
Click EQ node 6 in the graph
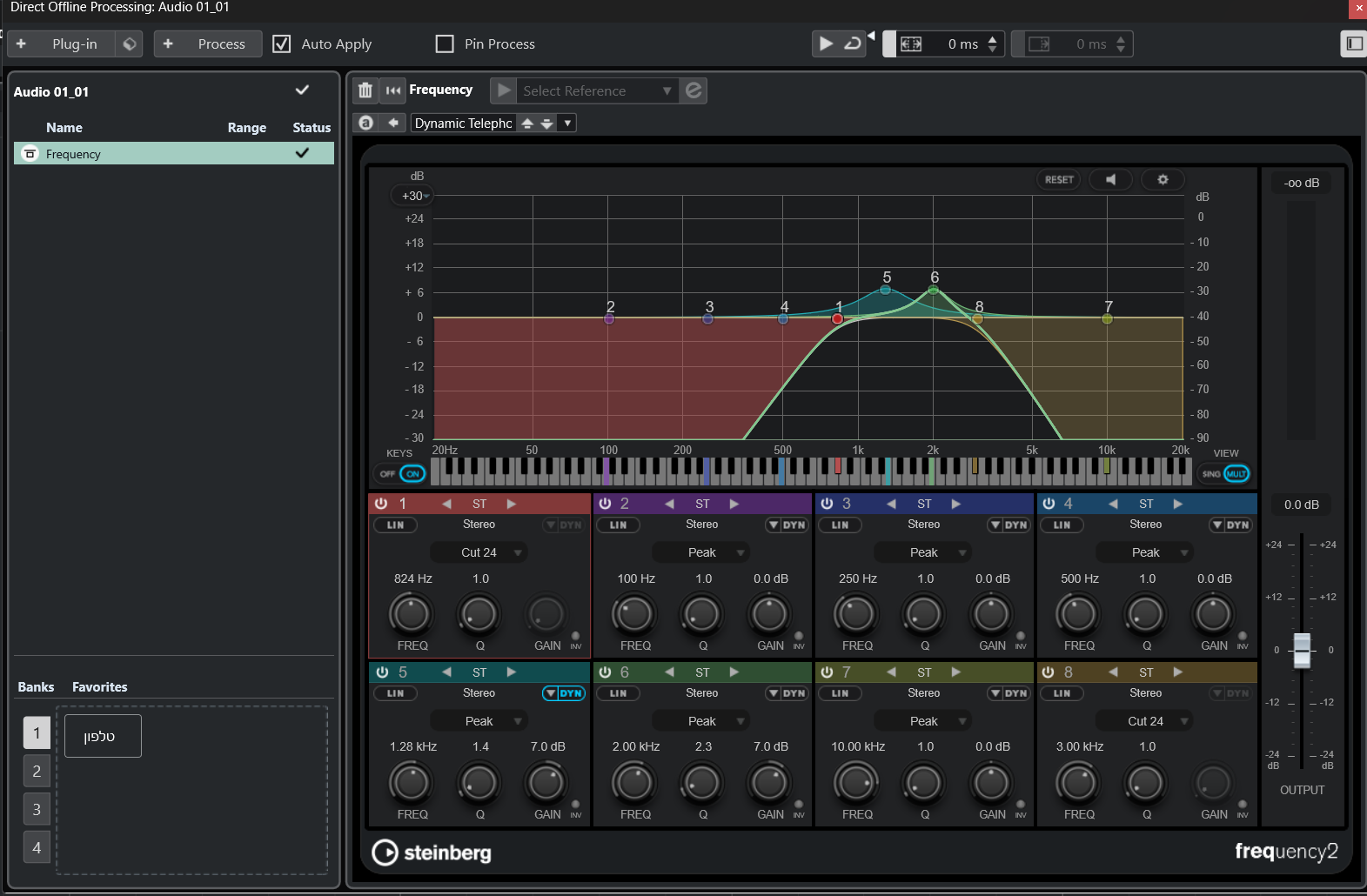coord(933,290)
